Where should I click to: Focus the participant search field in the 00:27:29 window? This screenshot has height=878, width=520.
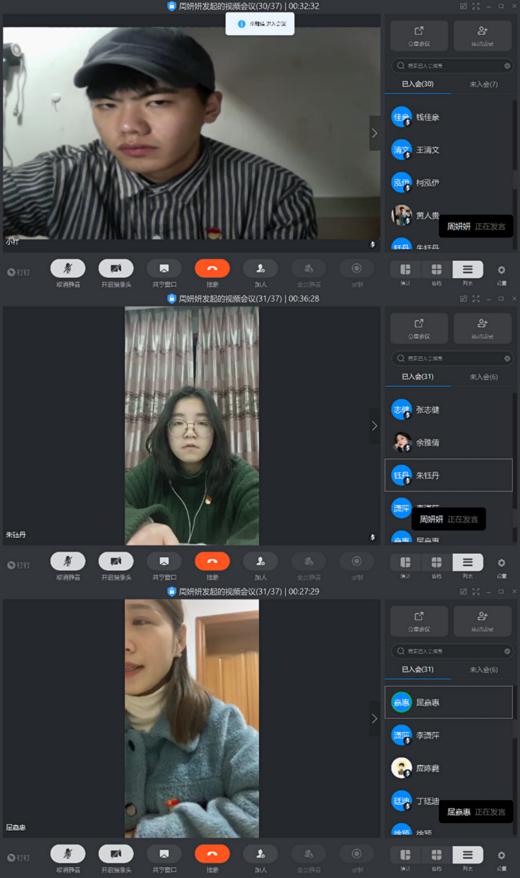click(x=451, y=651)
